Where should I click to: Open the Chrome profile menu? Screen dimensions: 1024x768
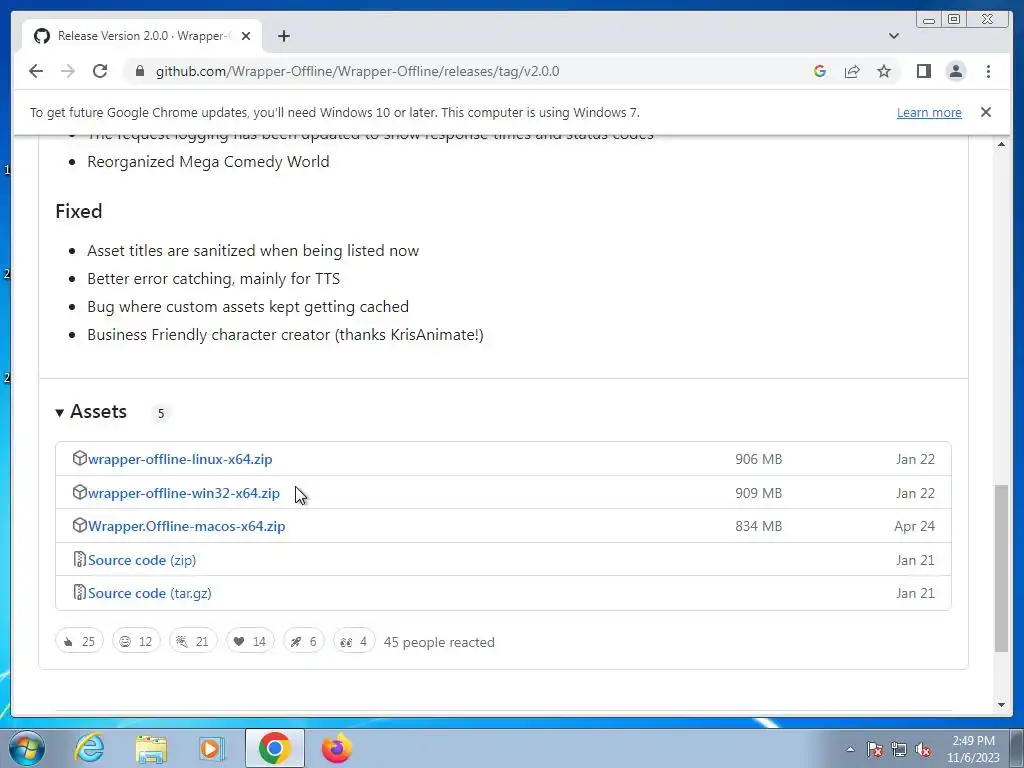tap(955, 71)
